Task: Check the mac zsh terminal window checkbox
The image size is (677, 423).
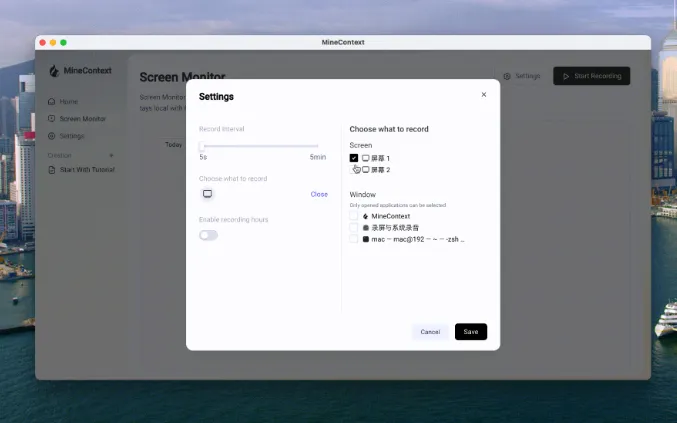Action: (353, 240)
